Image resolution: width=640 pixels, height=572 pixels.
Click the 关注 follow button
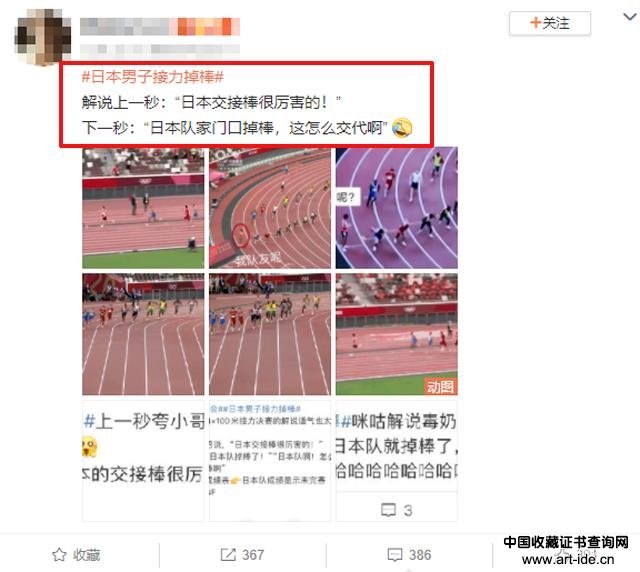click(x=549, y=23)
